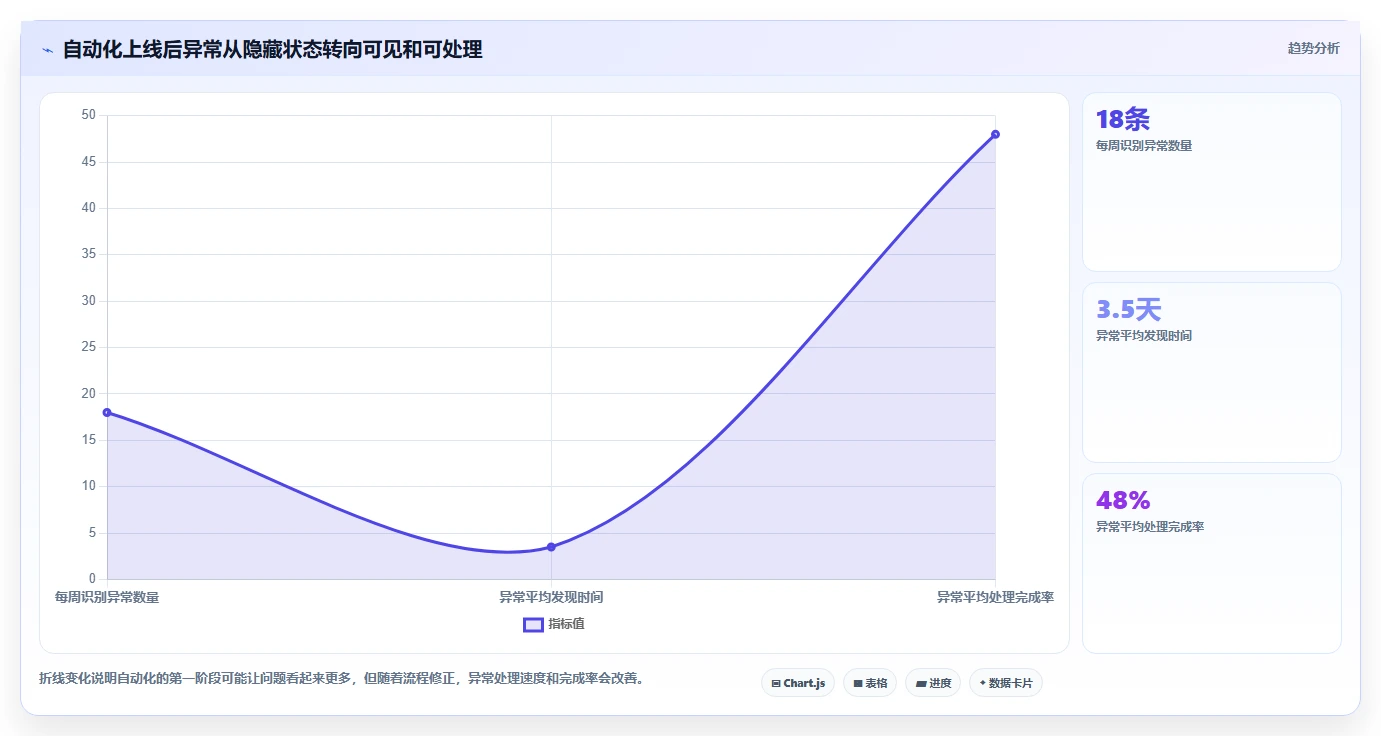Toggle the 指标值 legend item

(x=554, y=624)
